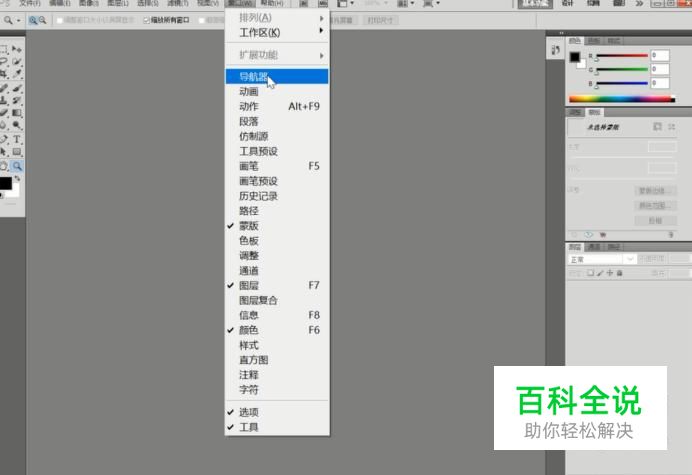Choose 动画 from the Window menu
Viewport: 692px width, 475px height.
point(277,91)
